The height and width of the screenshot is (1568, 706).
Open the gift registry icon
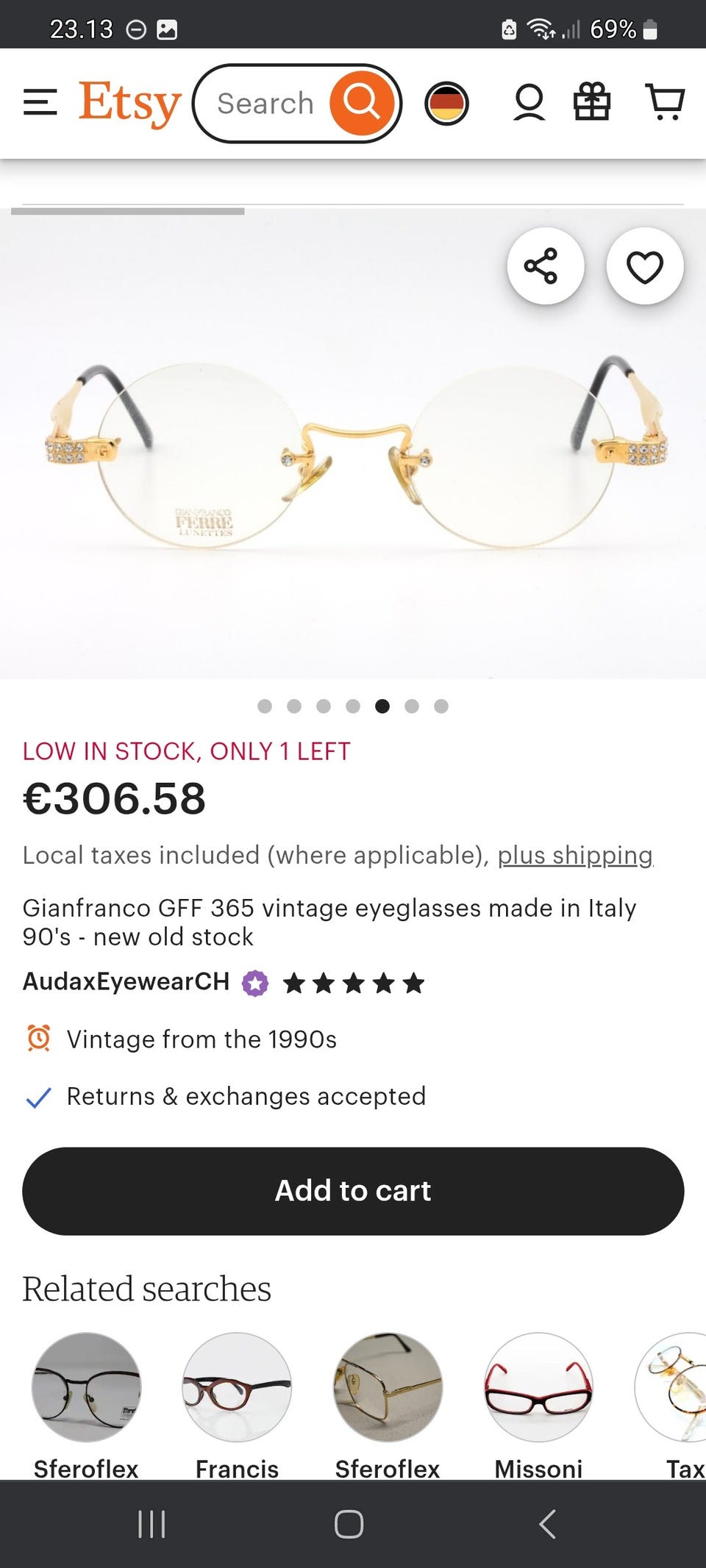pyautogui.click(x=592, y=101)
